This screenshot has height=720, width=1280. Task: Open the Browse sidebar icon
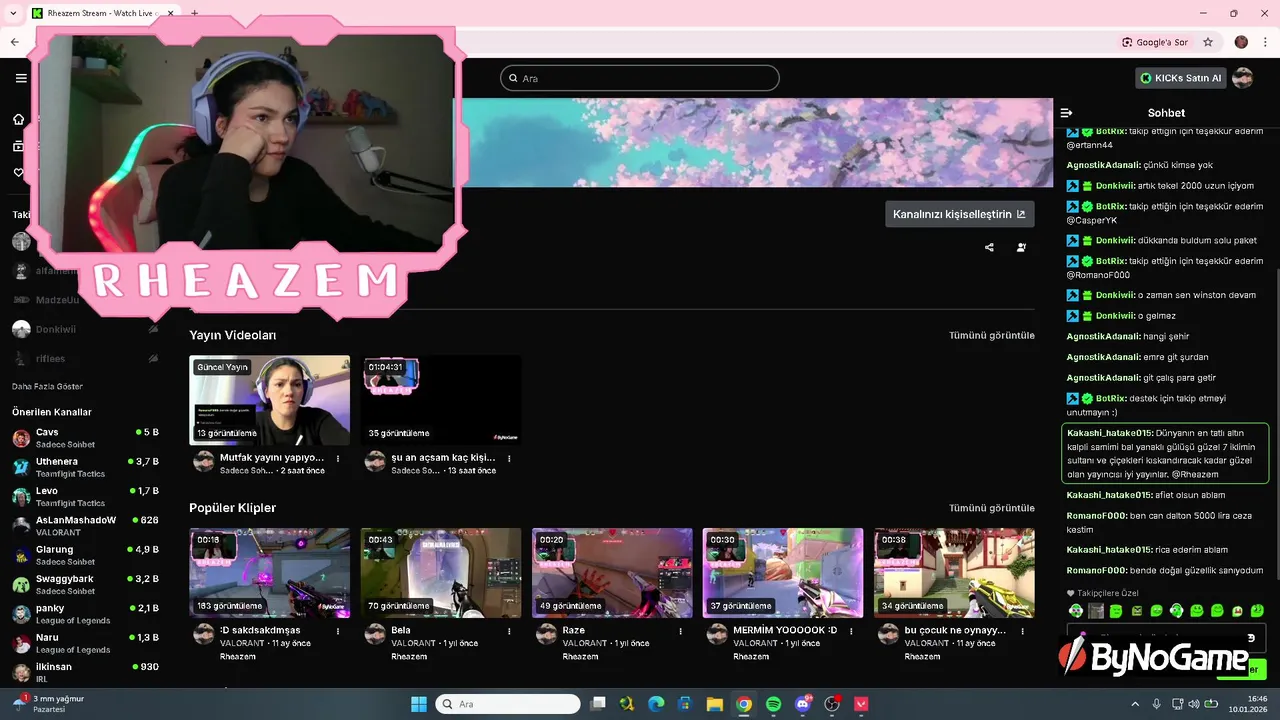coord(18,146)
